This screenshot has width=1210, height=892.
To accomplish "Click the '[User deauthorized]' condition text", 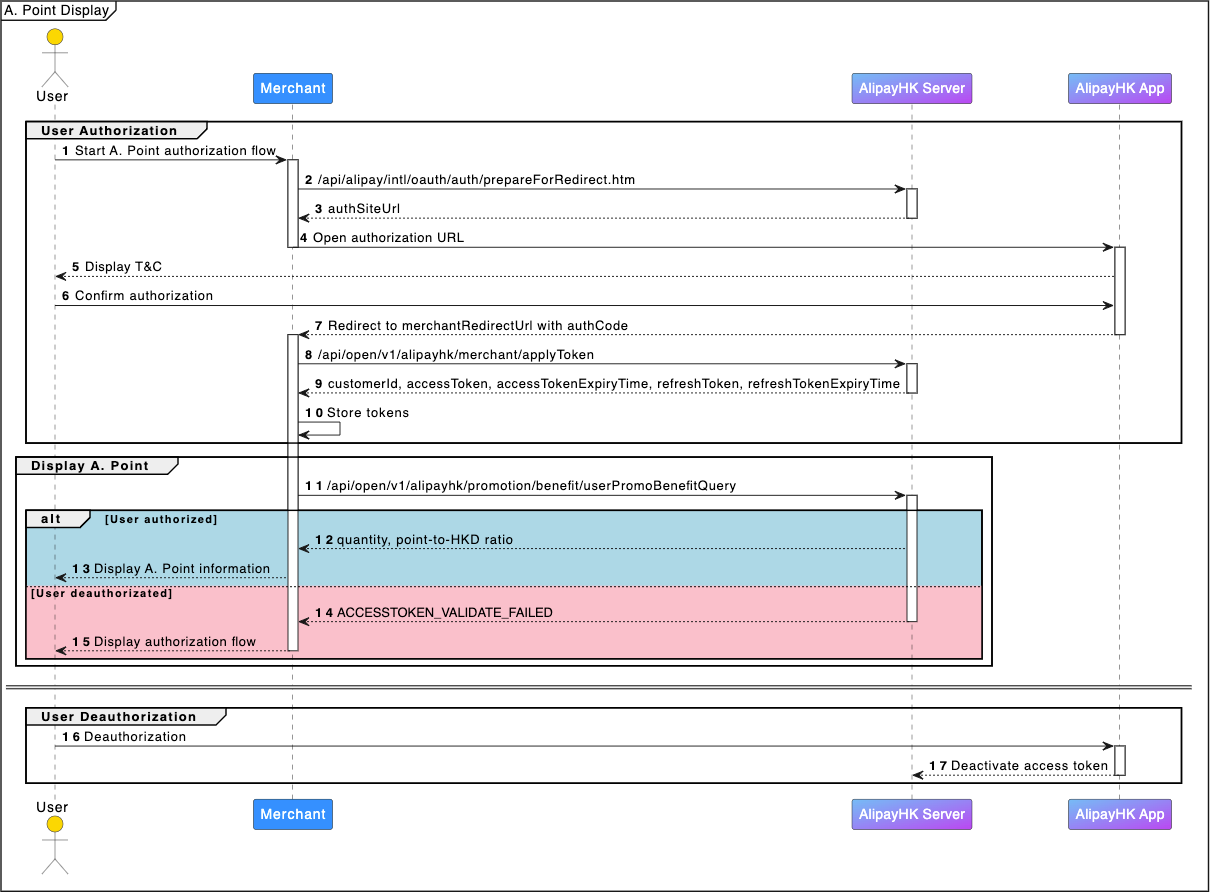I will 101,593.
